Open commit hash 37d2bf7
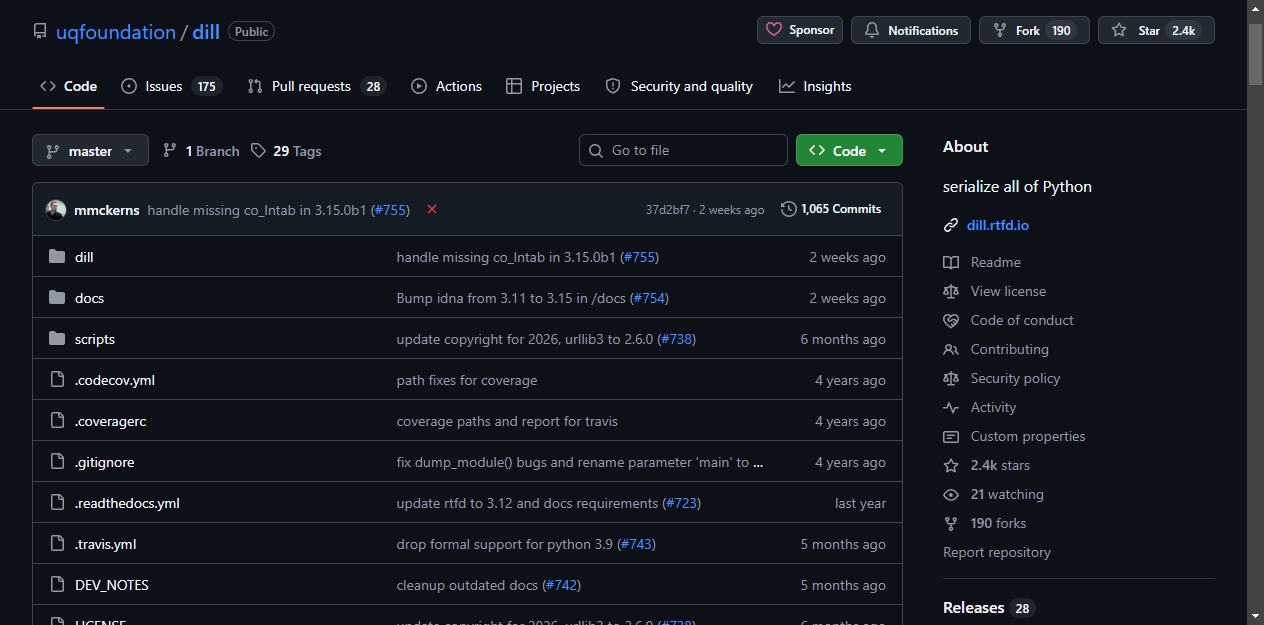Image resolution: width=1264 pixels, height=625 pixels. point(667,210)
